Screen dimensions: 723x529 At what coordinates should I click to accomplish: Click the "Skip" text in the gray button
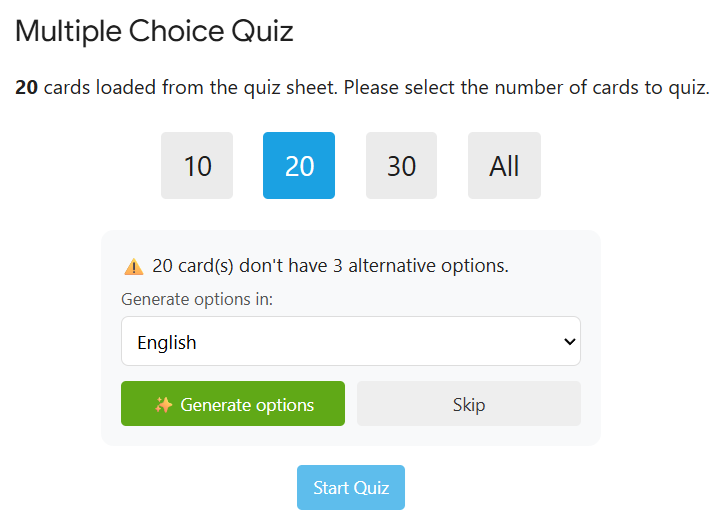coord(468,405)
